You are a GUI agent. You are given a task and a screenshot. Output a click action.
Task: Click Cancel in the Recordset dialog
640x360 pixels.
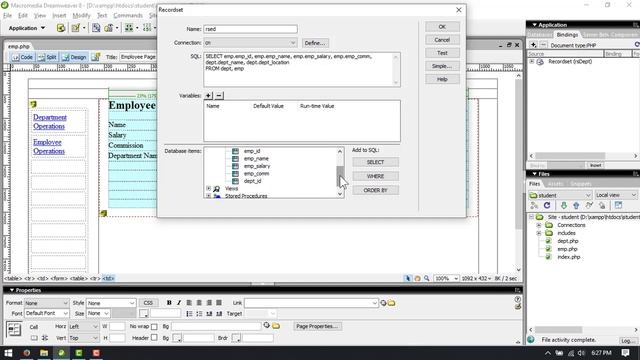(442, 40)
